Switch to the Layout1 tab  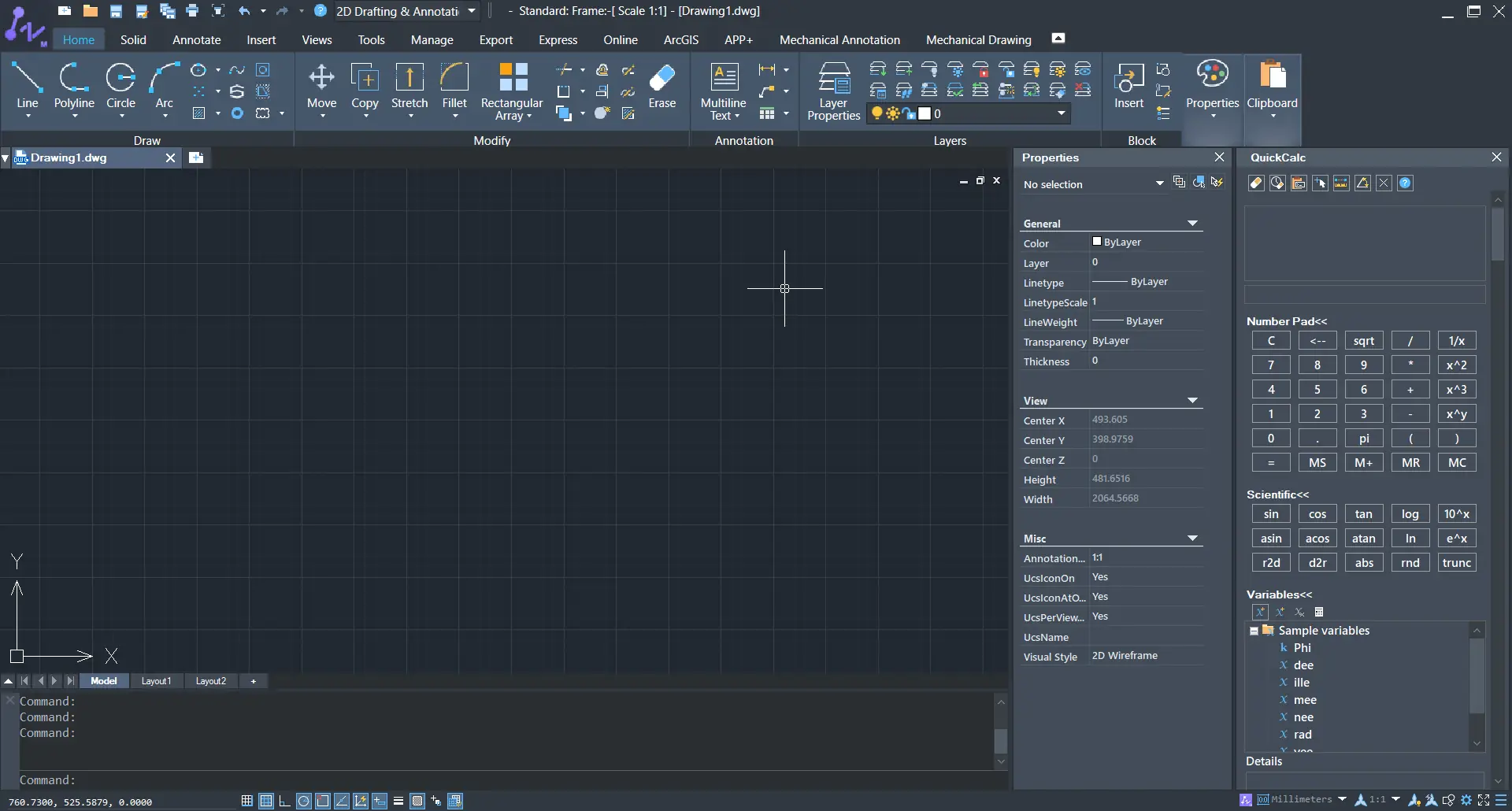pyautogui.click(x=156, y=681)
